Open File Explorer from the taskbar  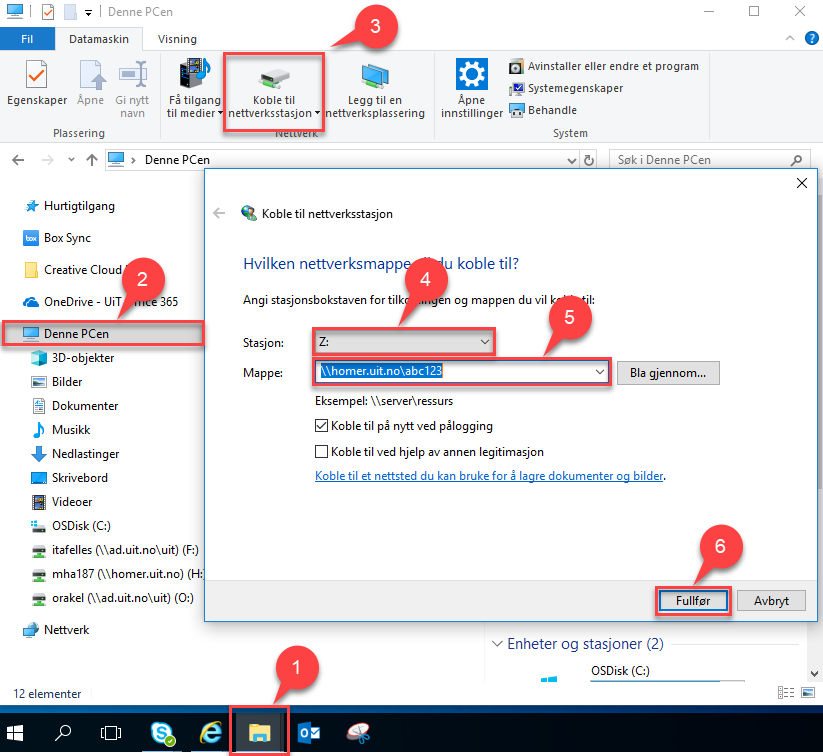click(x=259, y=732)
